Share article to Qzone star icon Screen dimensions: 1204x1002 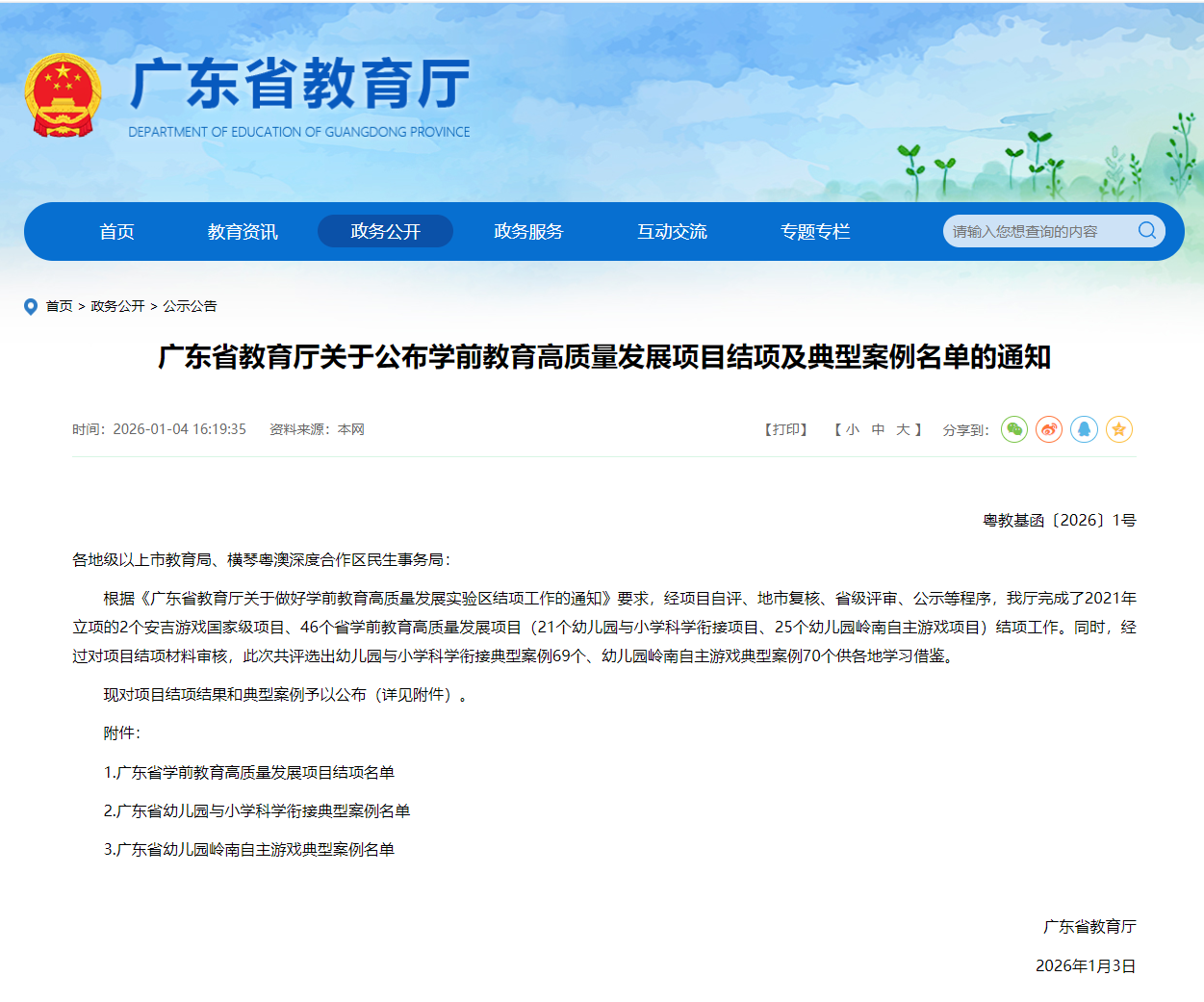pyautogui.click(x=1118, y=429)
